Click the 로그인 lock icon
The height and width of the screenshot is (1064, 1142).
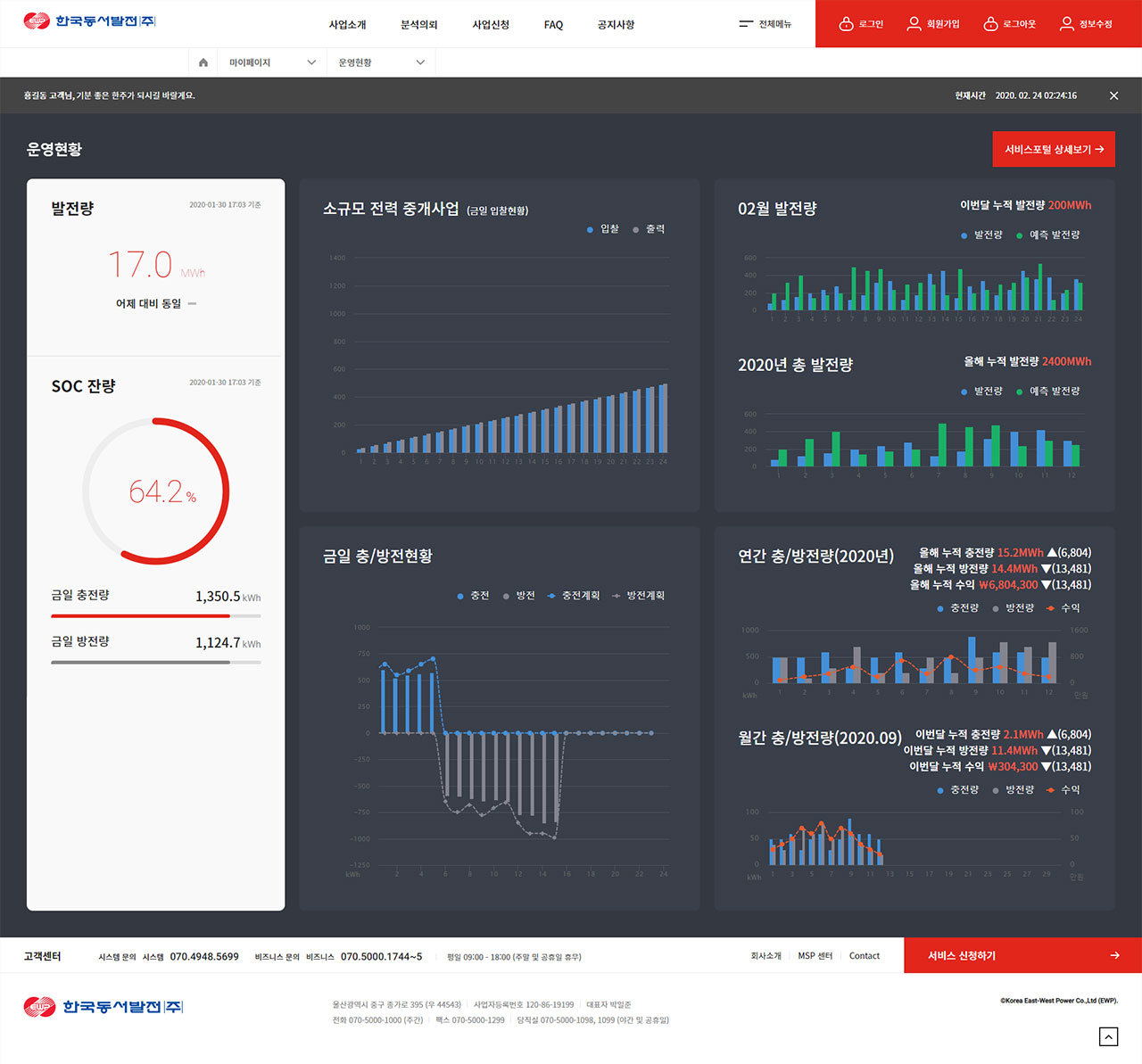[x=846, y=24]
